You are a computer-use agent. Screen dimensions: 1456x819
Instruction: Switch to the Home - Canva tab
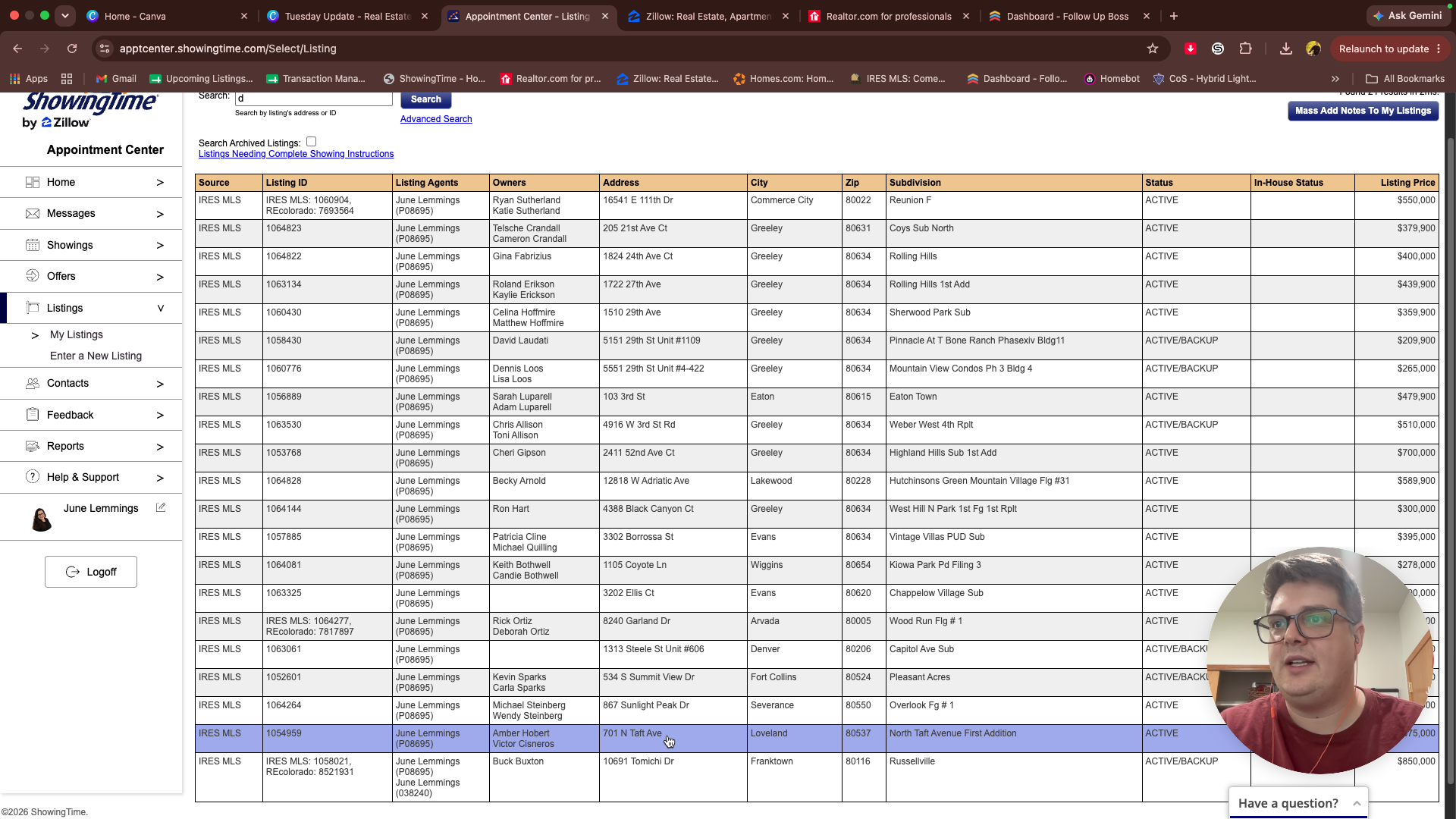[x=167, y=16]
